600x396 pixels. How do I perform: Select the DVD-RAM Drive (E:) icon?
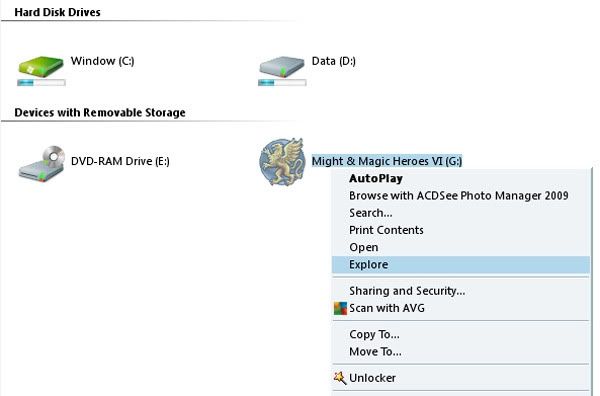tap(41, 163)
